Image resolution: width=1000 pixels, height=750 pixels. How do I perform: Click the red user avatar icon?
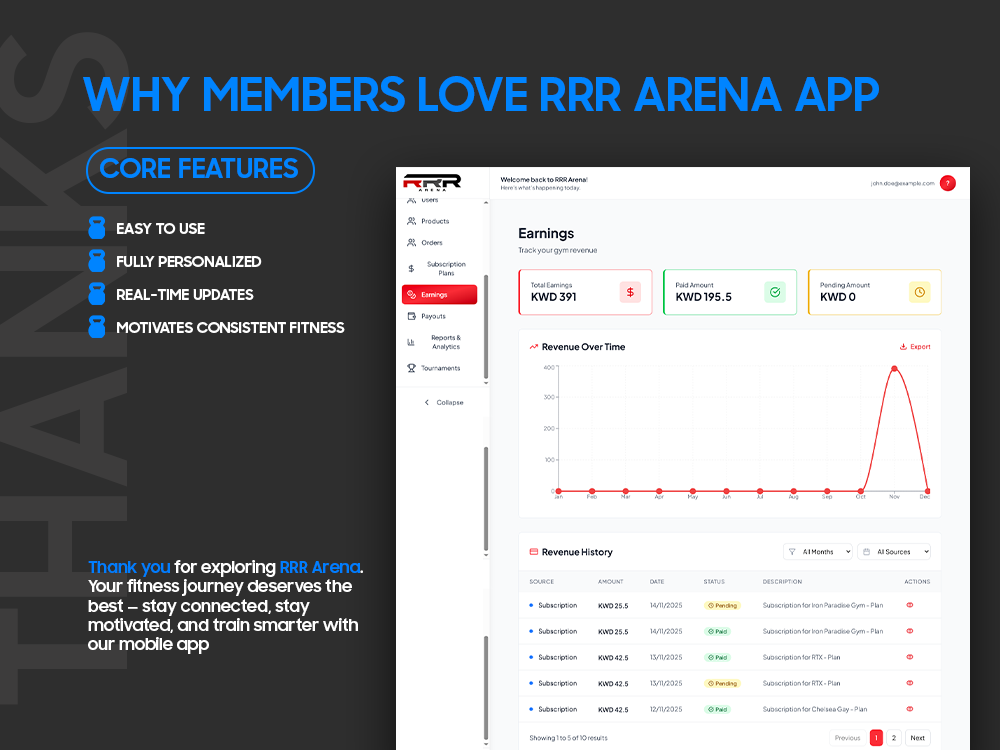tap(948, 184)
